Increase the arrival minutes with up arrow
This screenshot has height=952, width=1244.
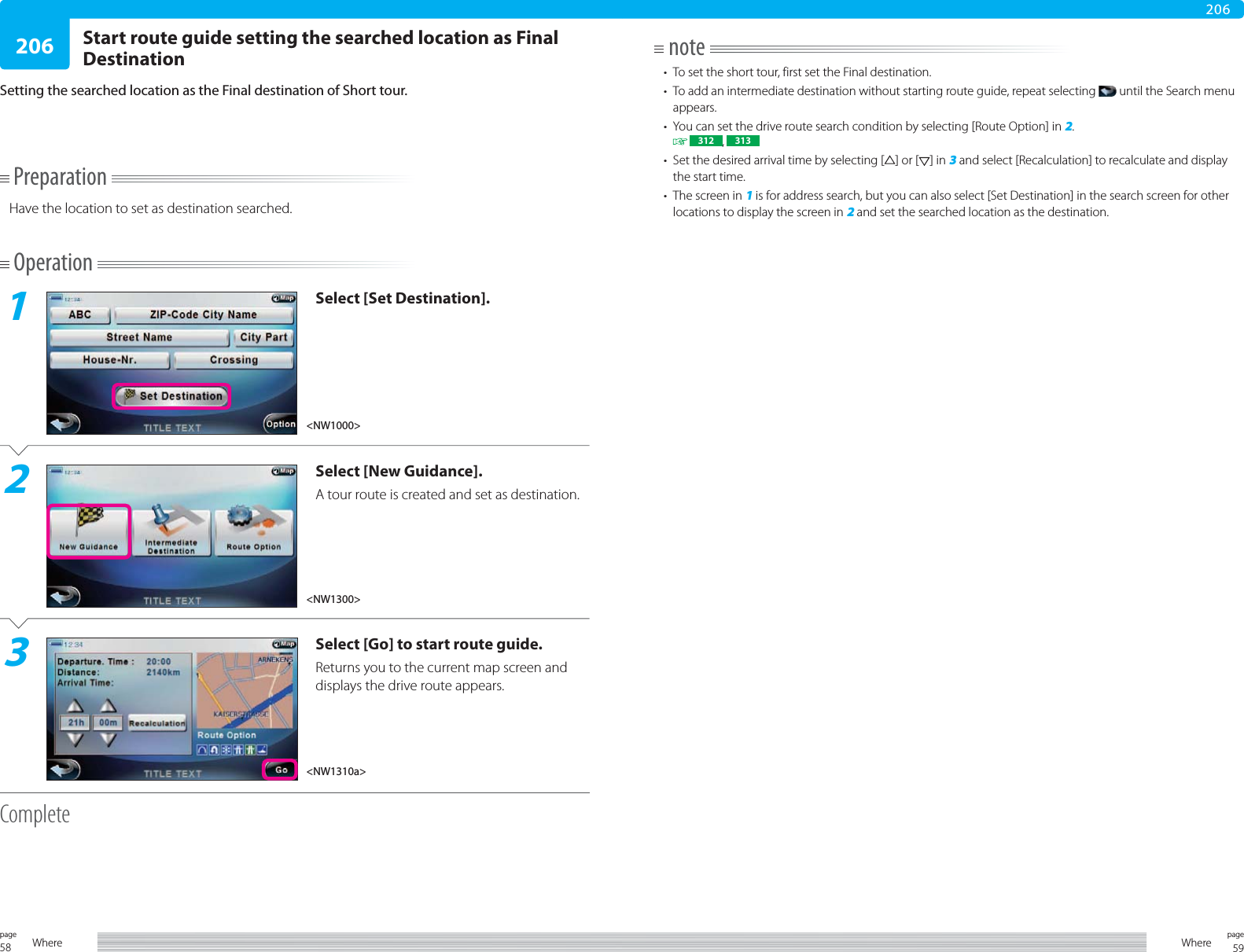click(x=108, y=705)
